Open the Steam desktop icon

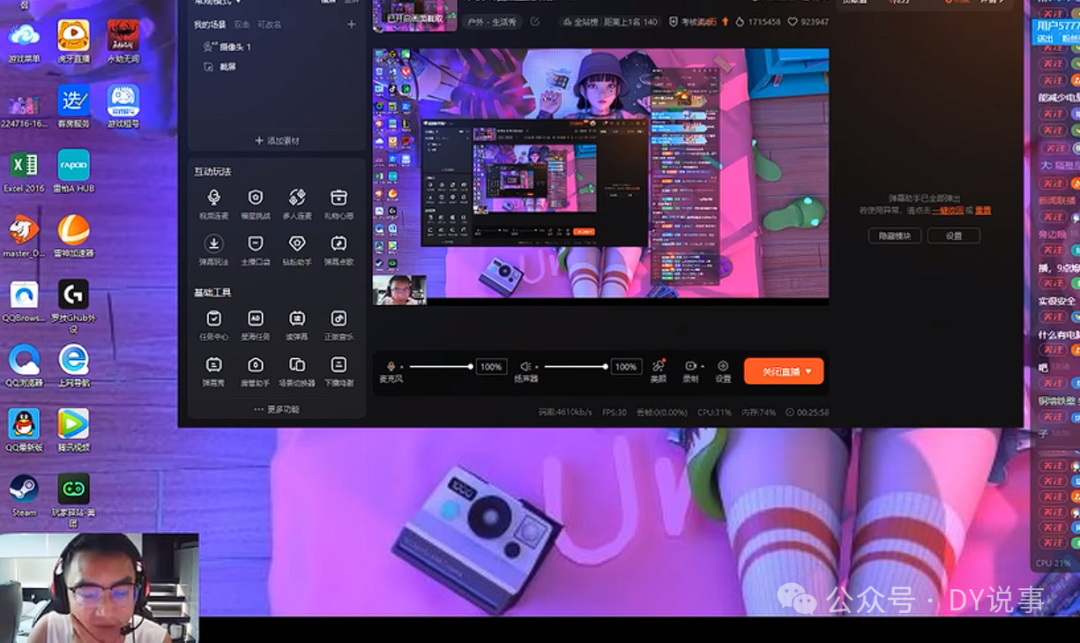pos(23,495)
